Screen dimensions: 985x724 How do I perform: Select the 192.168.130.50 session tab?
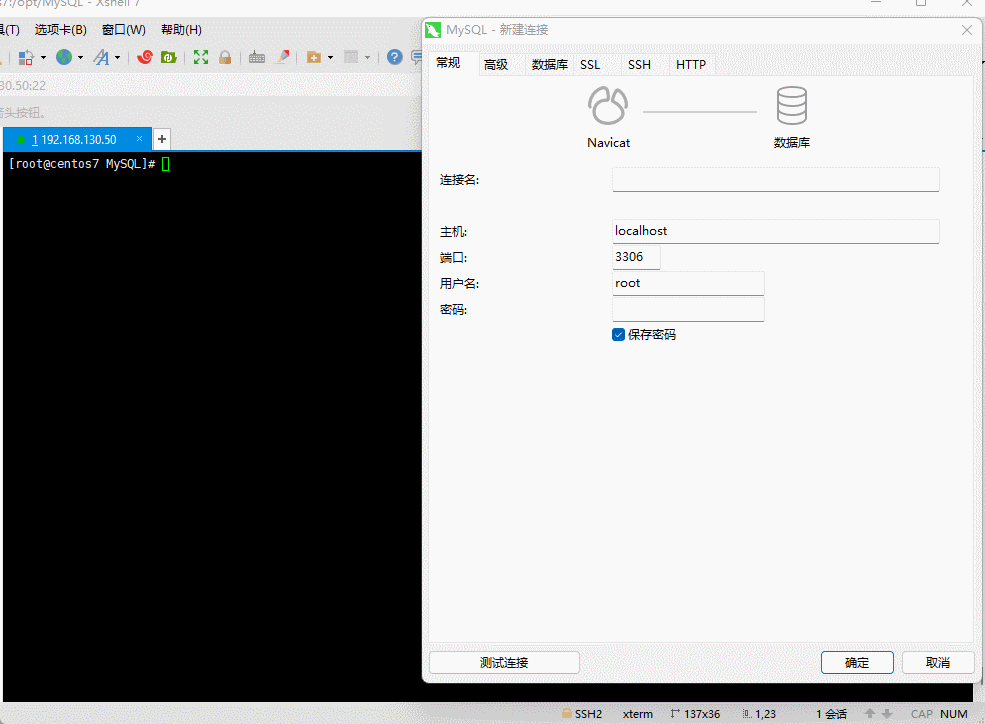pos(75,139)
